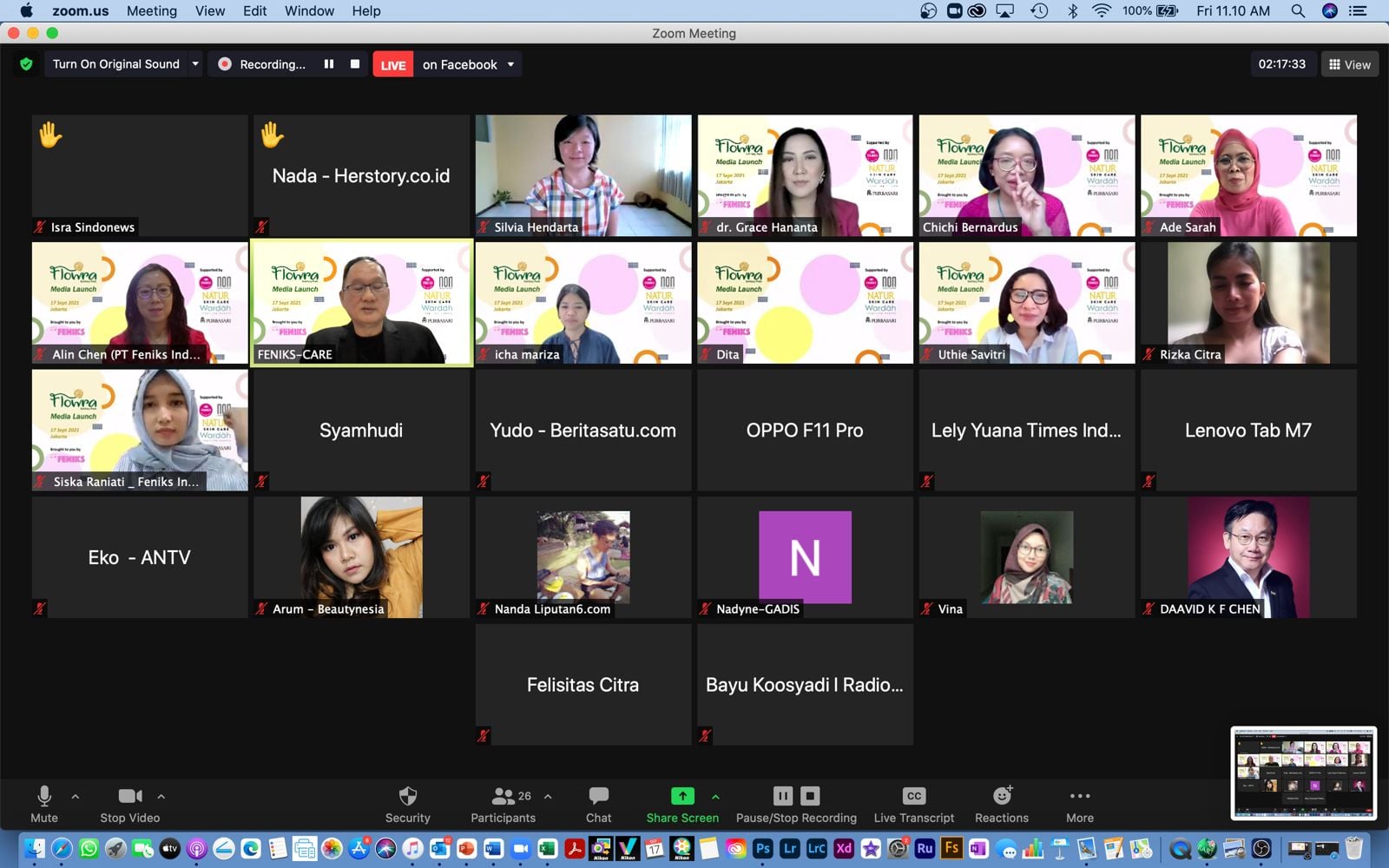The width and height of the screenshot is (1389, 868).
Task: Open the Security shield icon
Action: click(407, 797)
